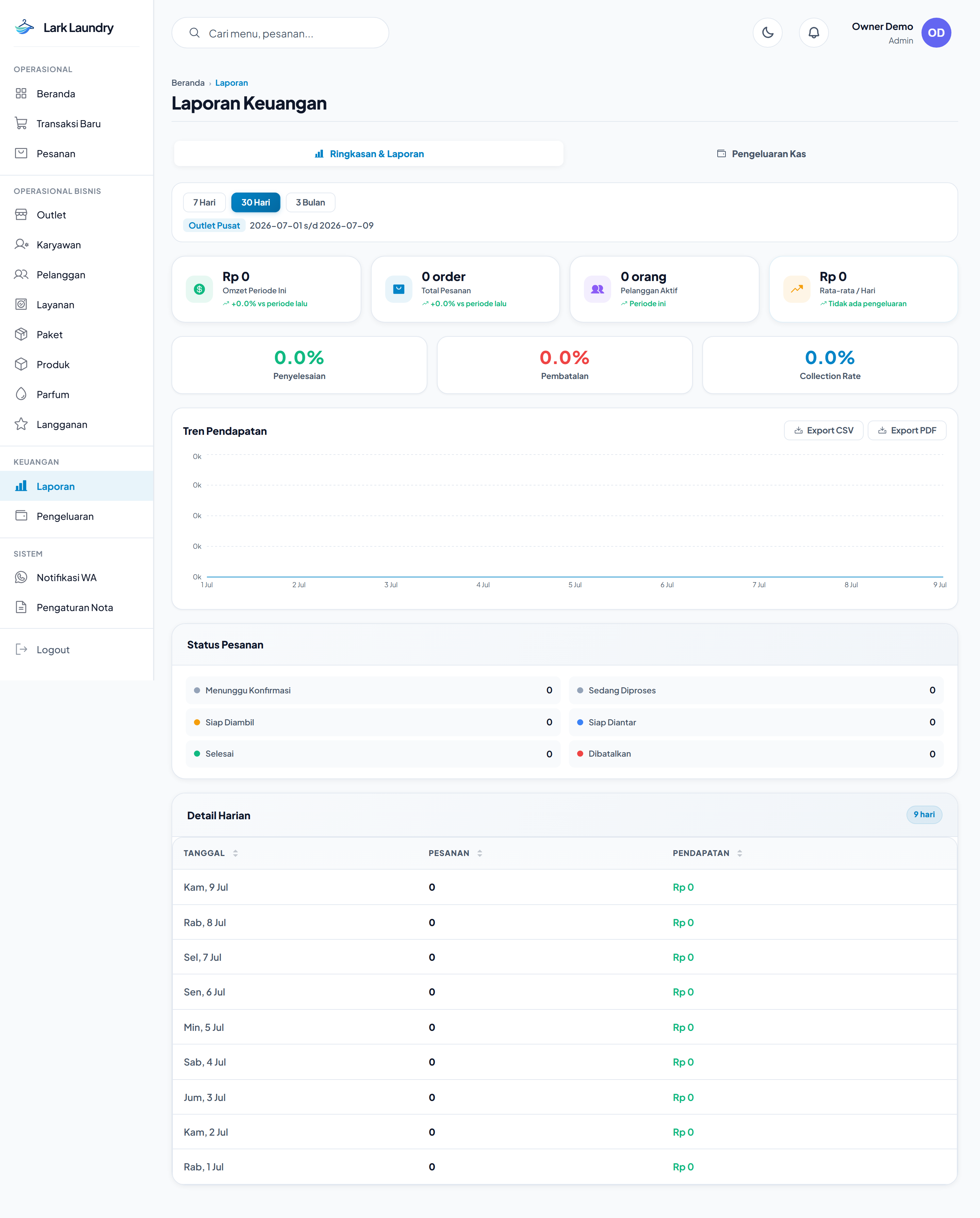
Task: Click the Menunggu Konfirmasi status row
Action: (x=373, y=690)
